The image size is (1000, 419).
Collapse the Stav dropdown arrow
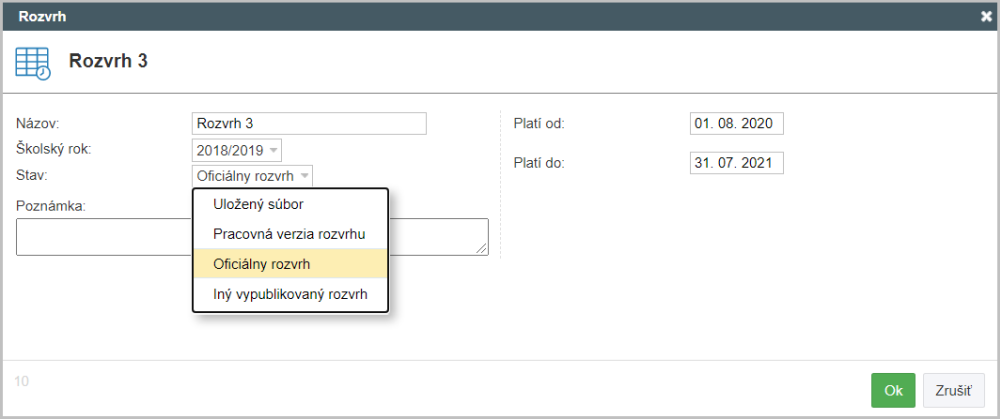[x=305, y=176]
